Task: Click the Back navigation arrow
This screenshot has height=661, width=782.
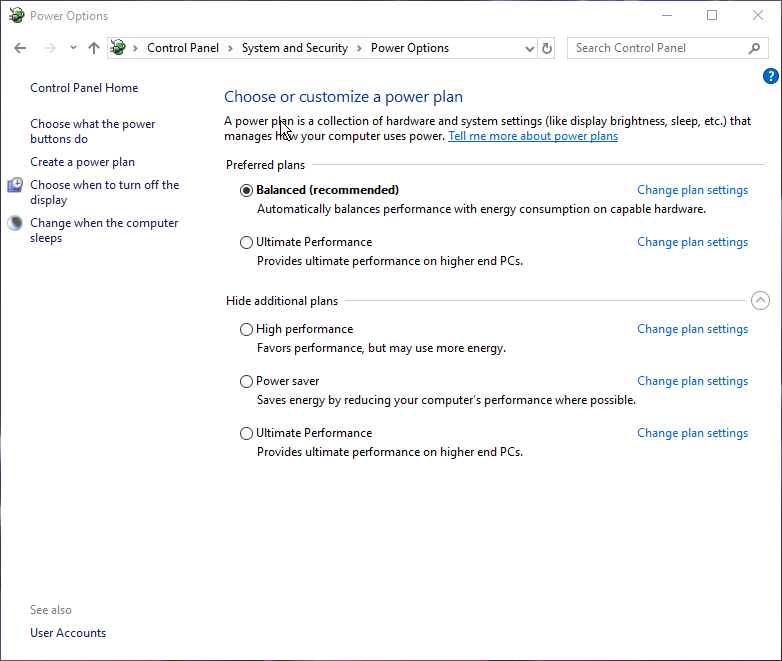Action: (20, 48)
